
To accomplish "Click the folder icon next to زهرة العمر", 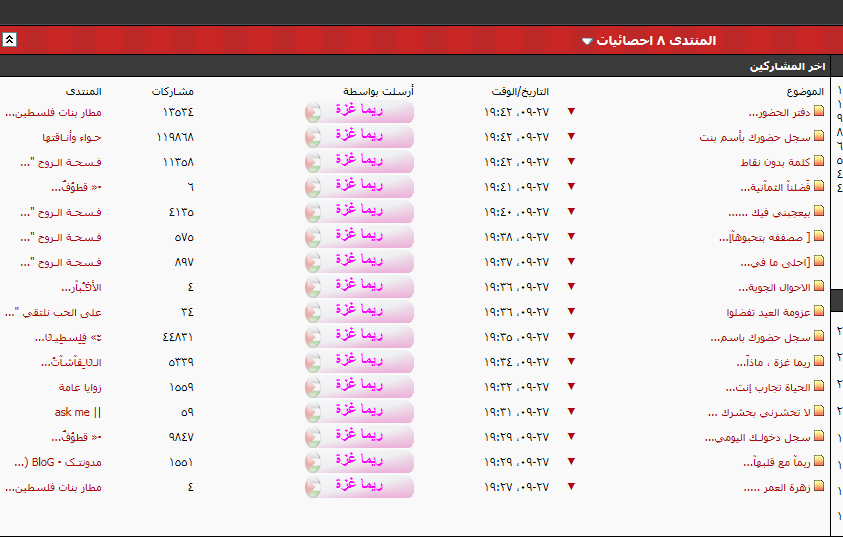I will tap(819, 487).
